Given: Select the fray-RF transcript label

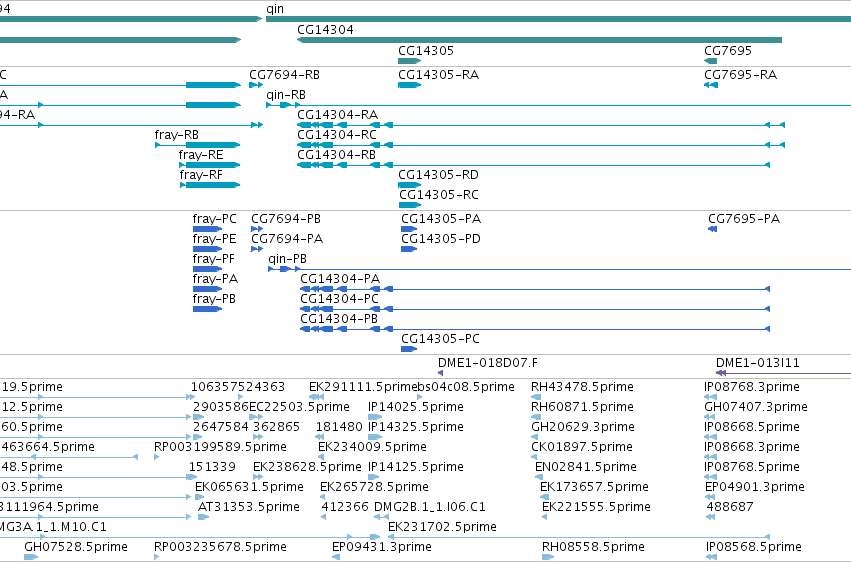Looking at the screenshot, I should point(201,175).
